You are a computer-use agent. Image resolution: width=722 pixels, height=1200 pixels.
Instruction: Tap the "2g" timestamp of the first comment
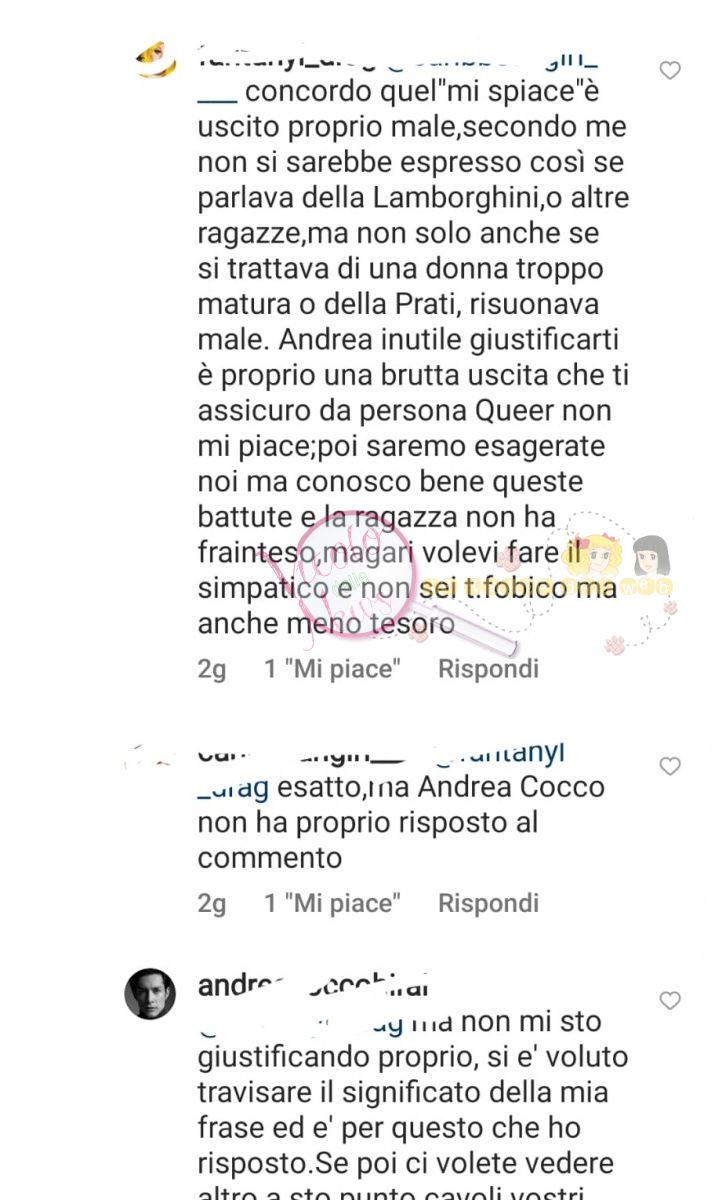pos(212,669)
